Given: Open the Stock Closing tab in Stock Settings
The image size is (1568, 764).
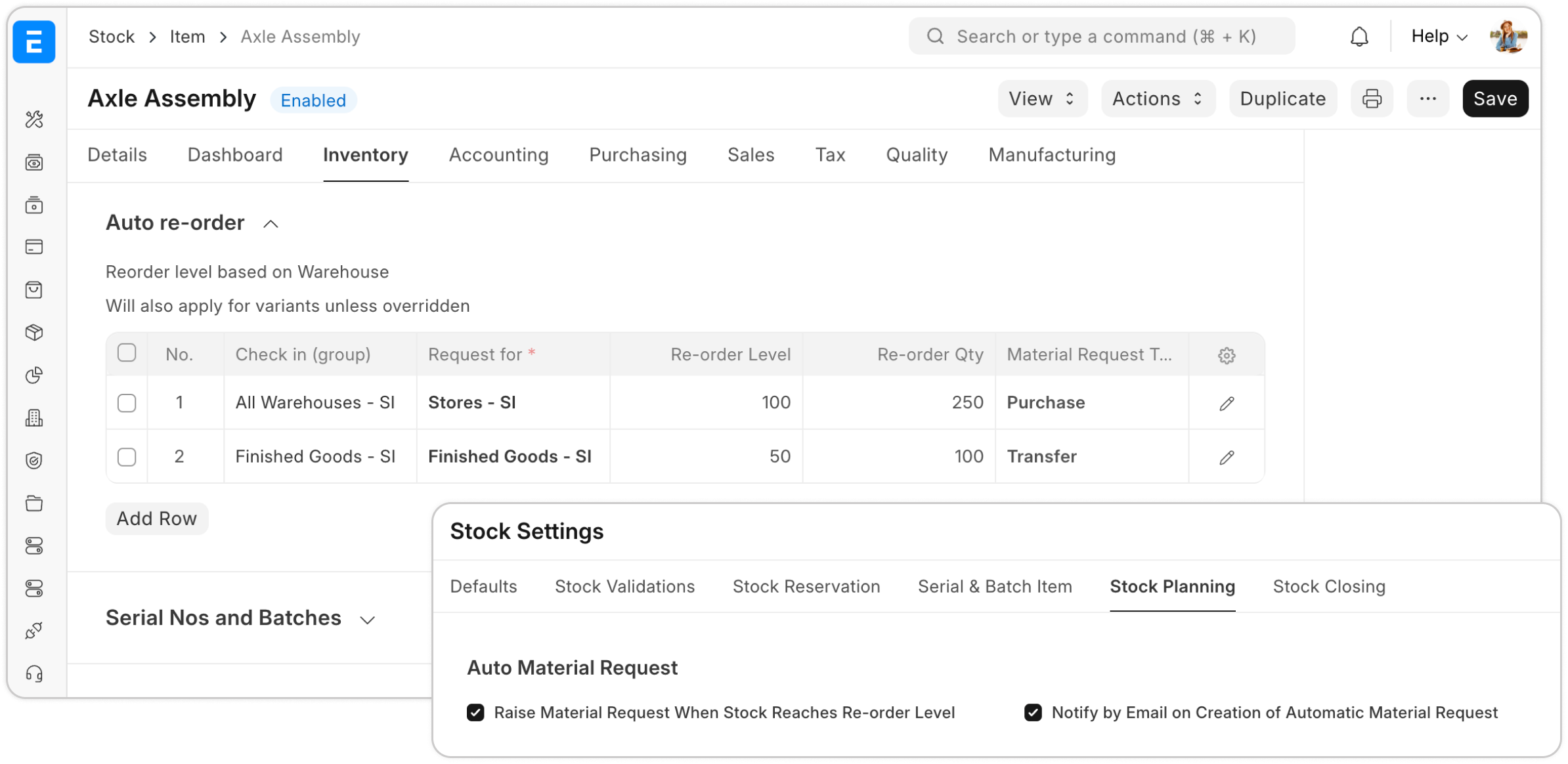Looking at the screenshot, I should coord(1328,586).
